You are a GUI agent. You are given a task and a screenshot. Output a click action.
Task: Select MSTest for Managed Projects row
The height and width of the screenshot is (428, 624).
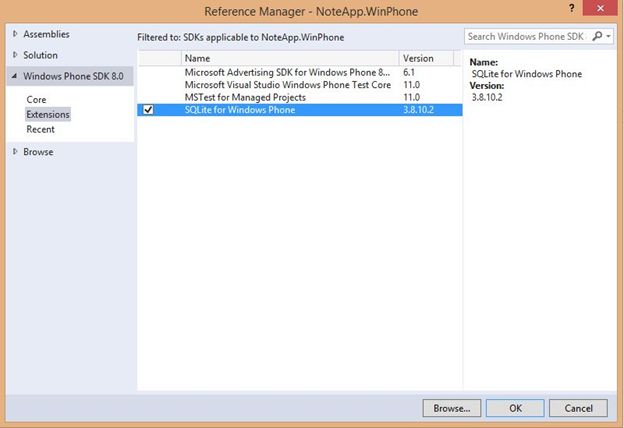pyautogui.click(x=300, y=97)
